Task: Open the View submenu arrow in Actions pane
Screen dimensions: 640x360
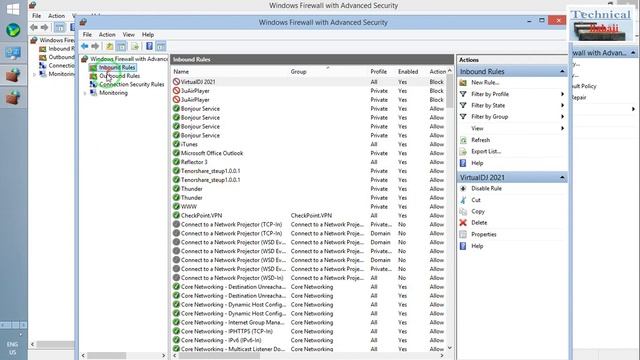Action: tap(562, 128)
